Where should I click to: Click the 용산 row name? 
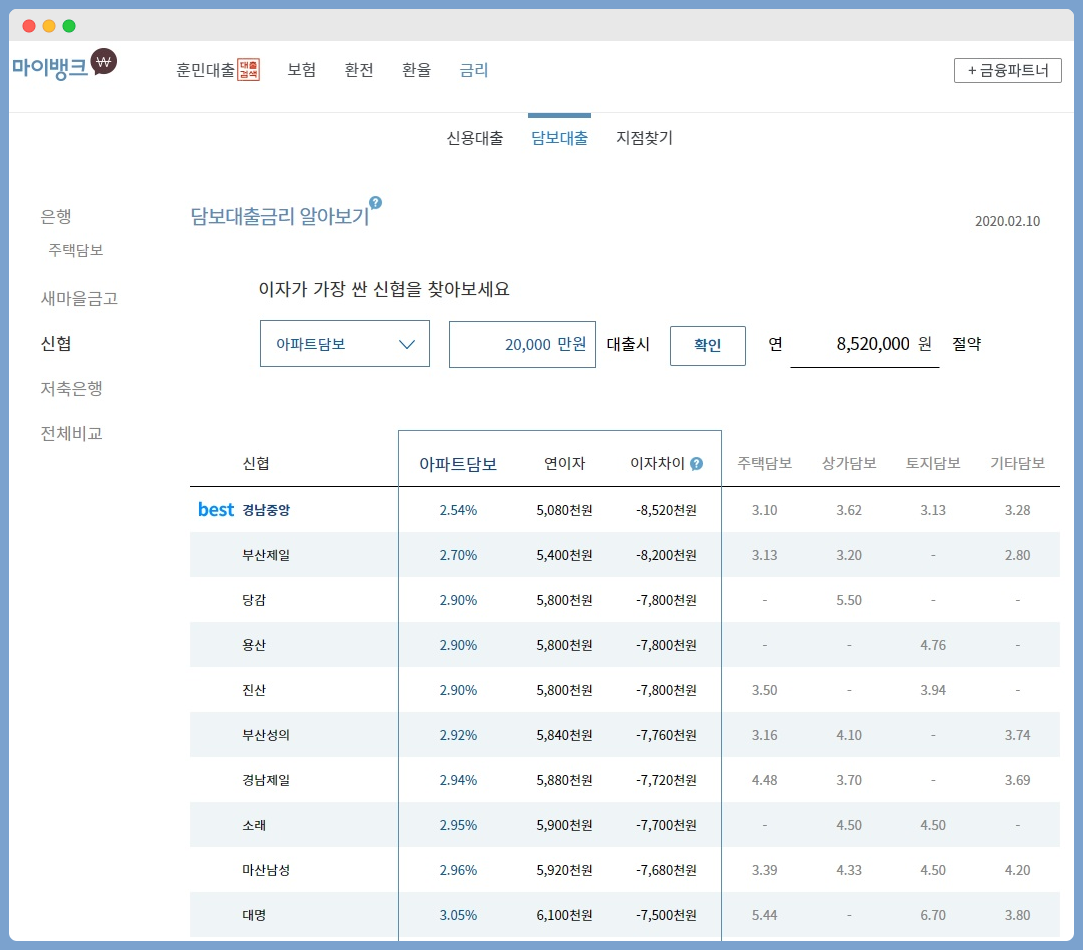(254, 645)
